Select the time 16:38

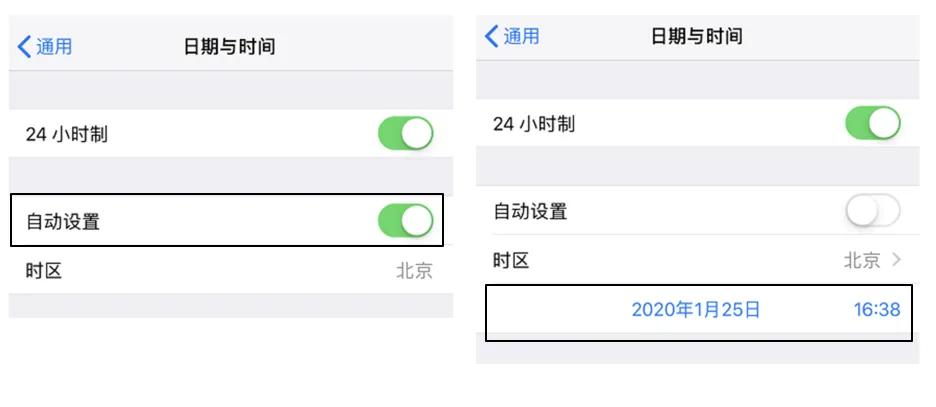877,309
